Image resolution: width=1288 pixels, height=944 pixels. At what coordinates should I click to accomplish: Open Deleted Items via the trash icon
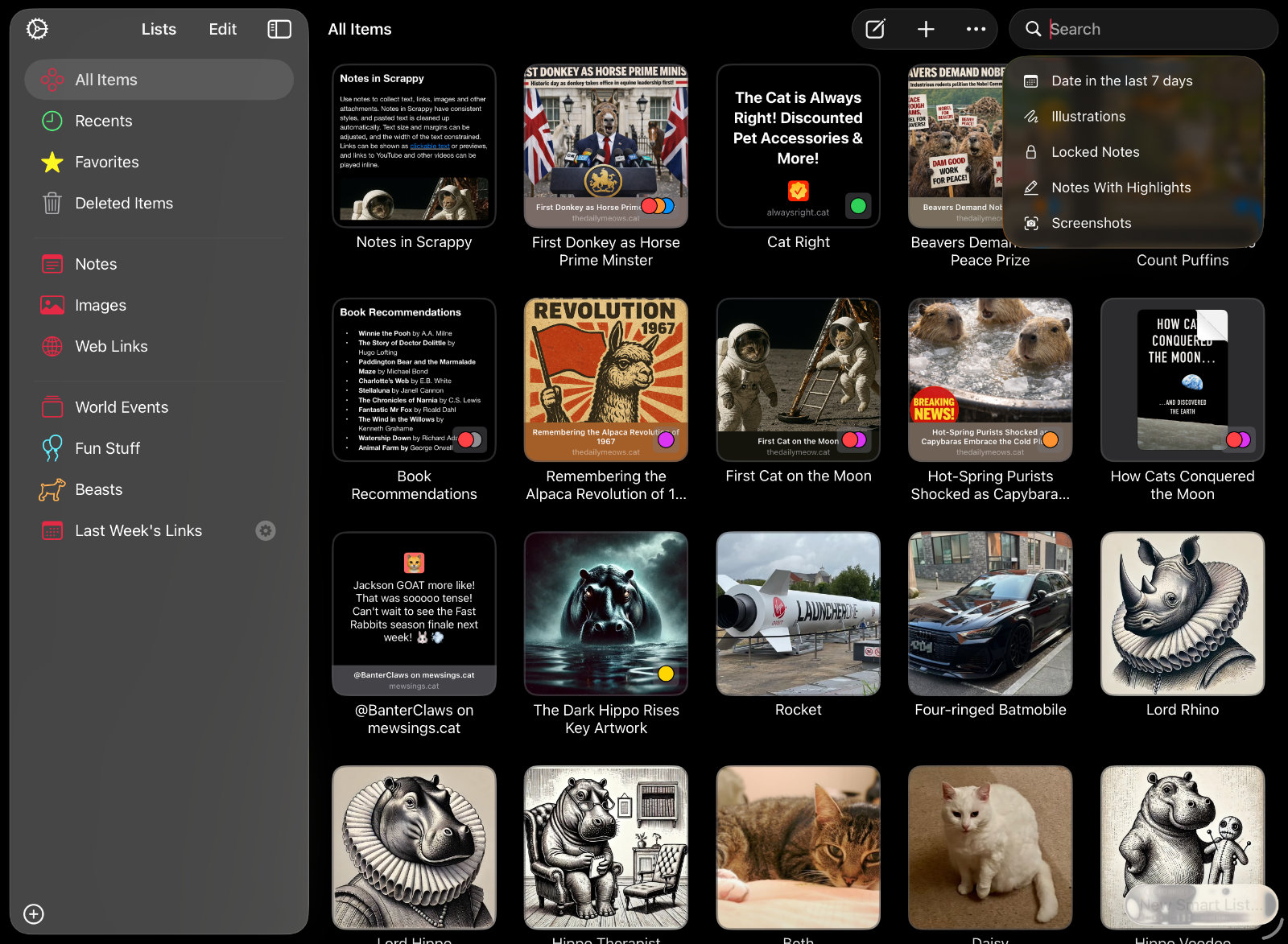click(x=52, y=204)
